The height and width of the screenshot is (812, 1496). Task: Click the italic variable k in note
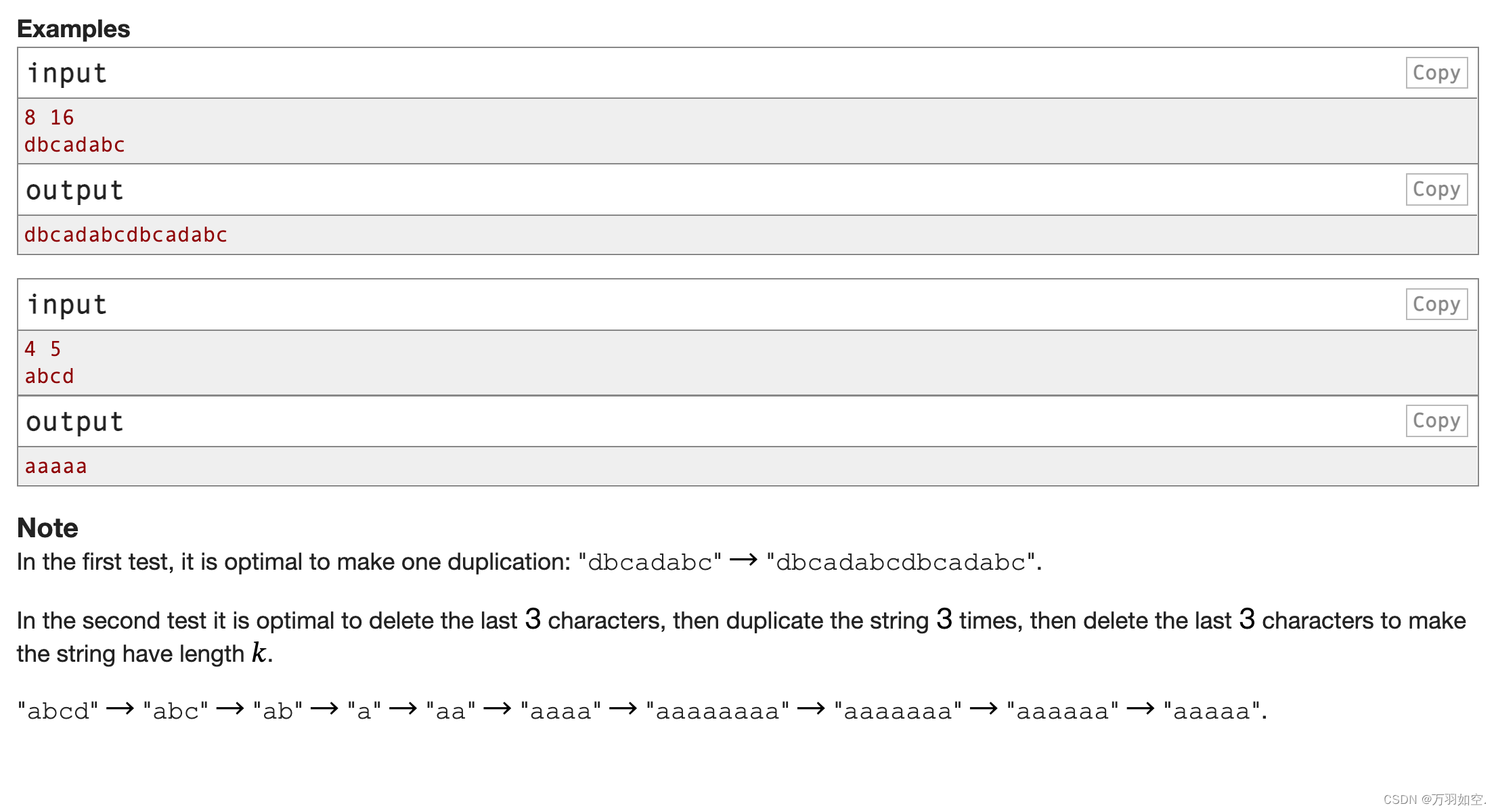pyautogui.click(x=259, y=652)
